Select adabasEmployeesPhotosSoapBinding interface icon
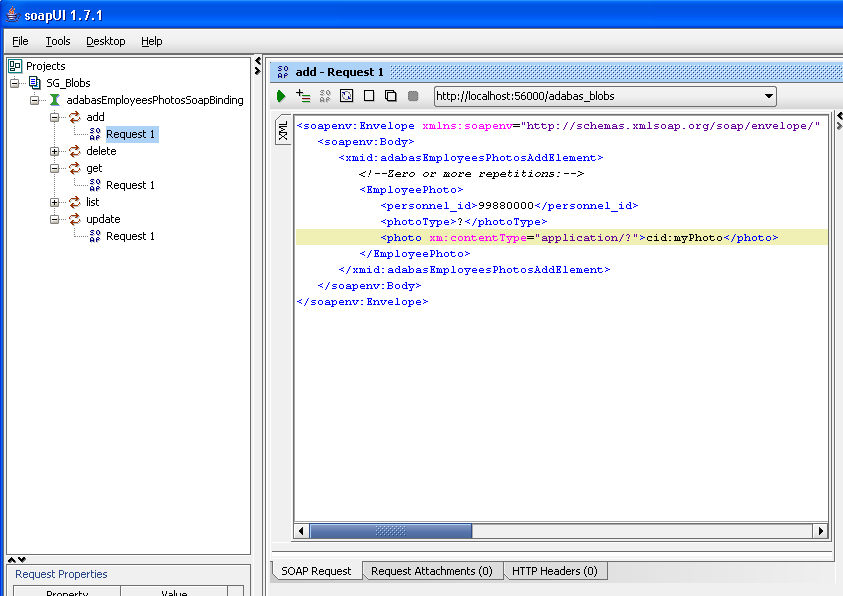Viewport: 843px width, 596px height. pyautogui.click(x=55, y=100)
